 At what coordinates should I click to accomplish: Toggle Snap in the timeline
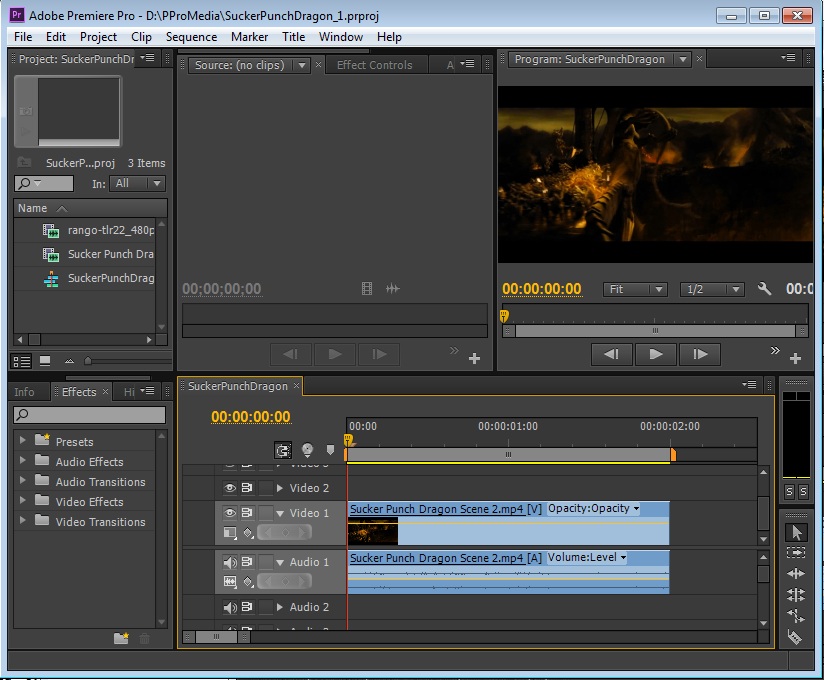283,450
